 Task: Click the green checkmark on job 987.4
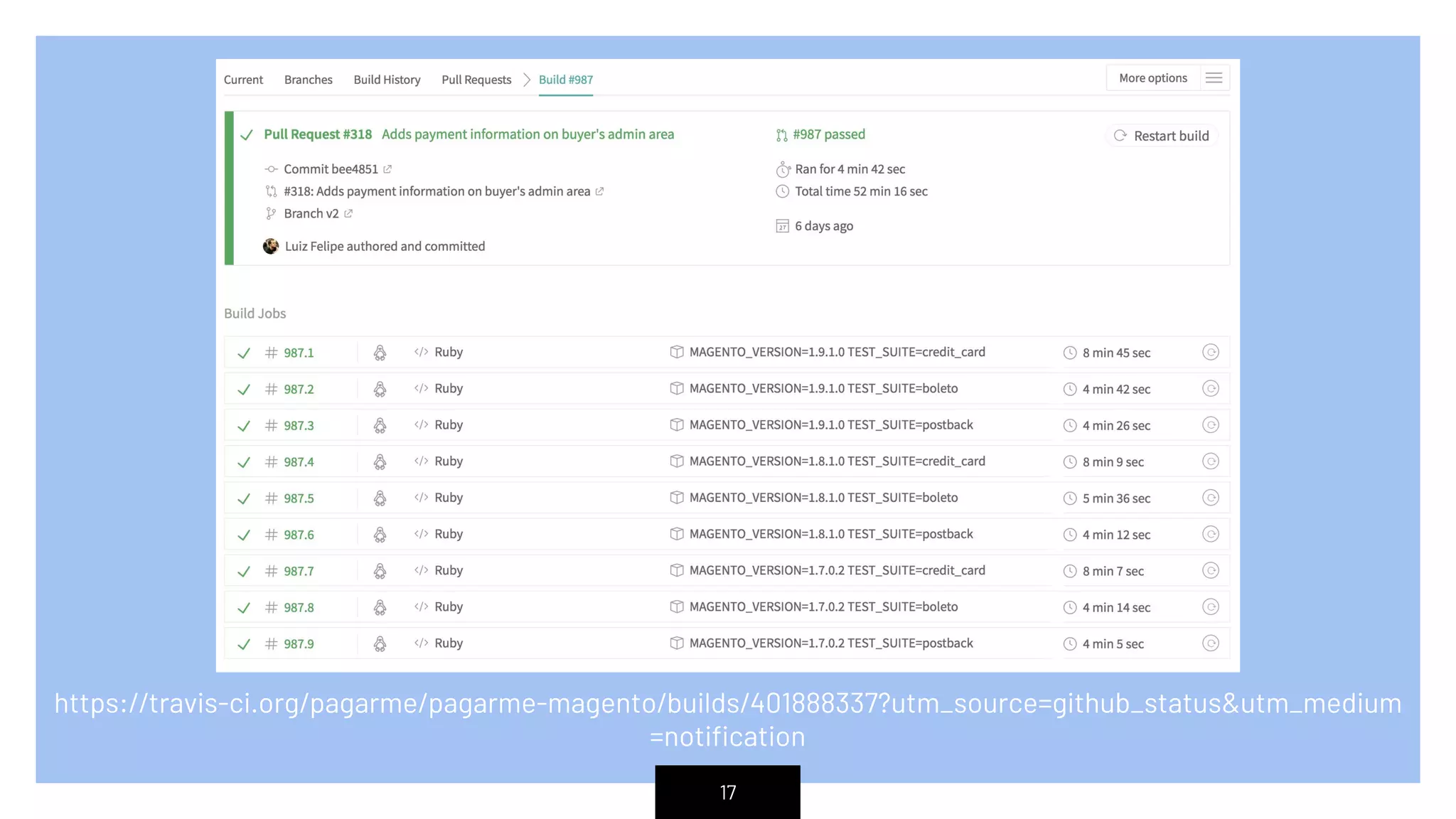(244, 462)
